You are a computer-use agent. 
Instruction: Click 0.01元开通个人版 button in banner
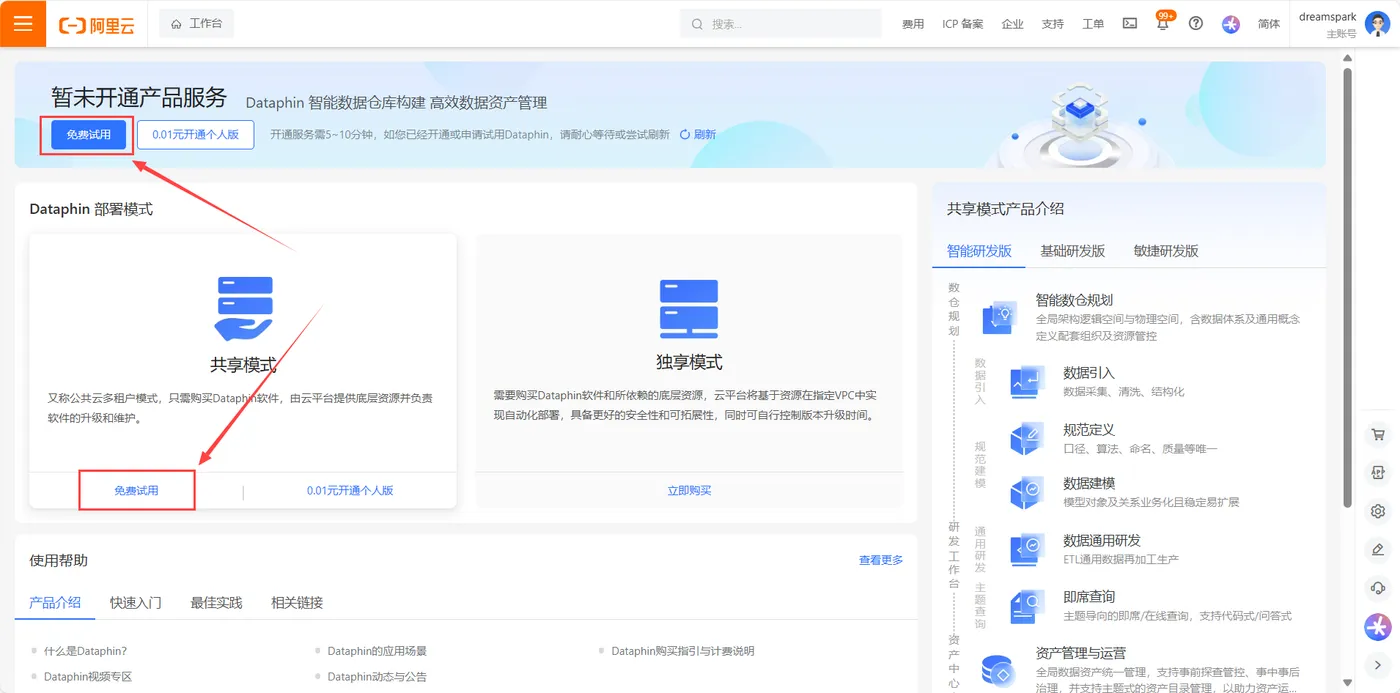tap(196, 135)
